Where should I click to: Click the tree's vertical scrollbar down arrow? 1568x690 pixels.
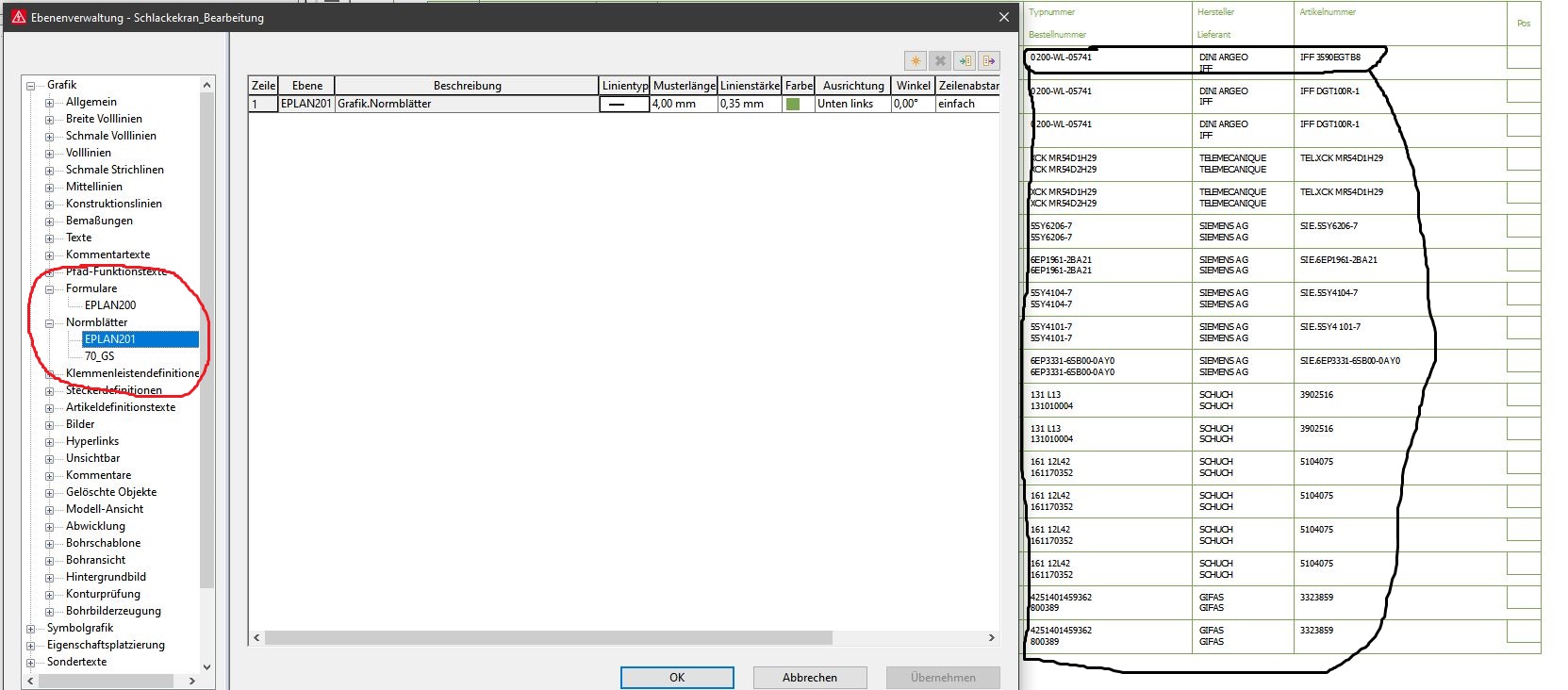point(207,666)
